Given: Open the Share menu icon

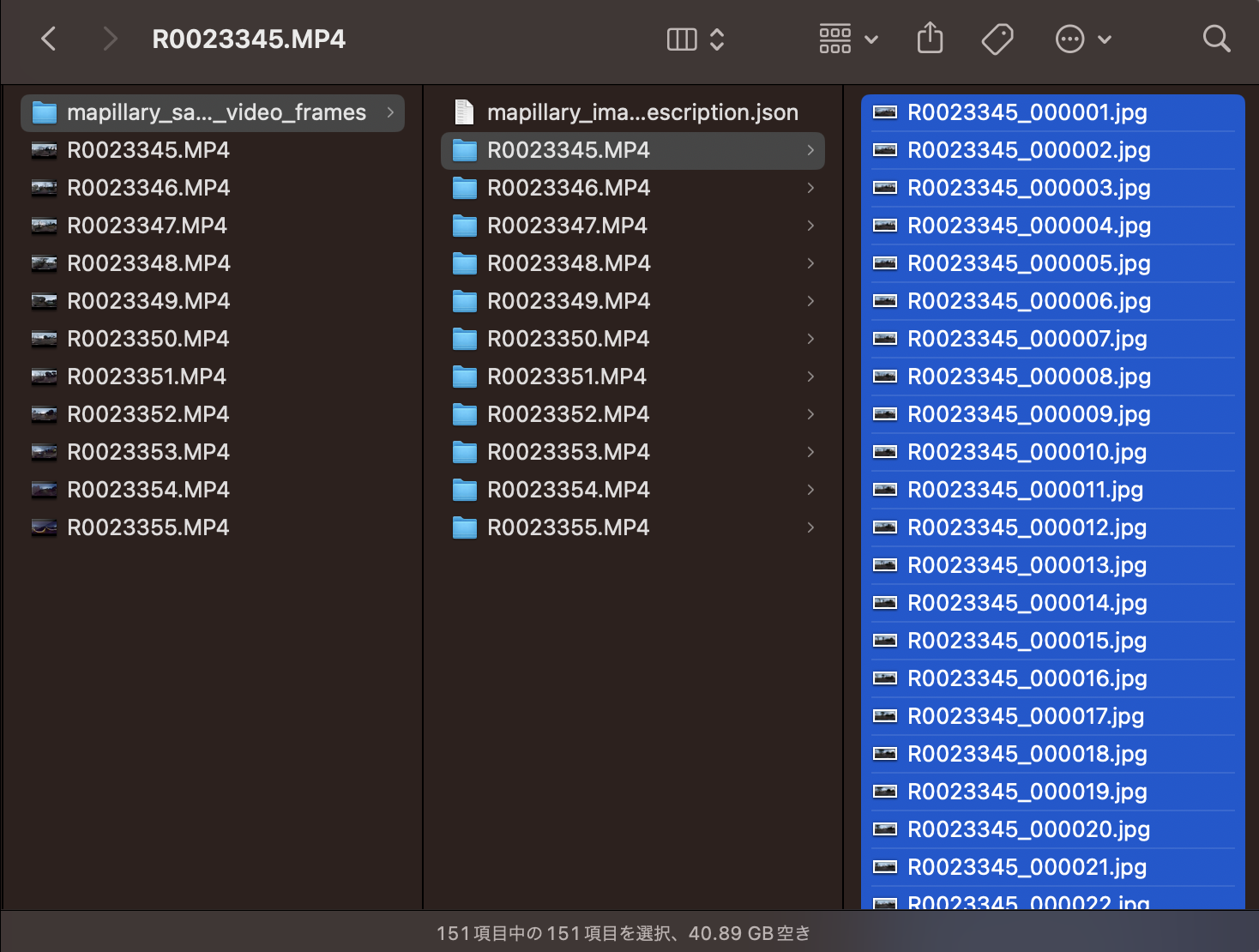Looking at the screenshot, I should coord(930,38).
